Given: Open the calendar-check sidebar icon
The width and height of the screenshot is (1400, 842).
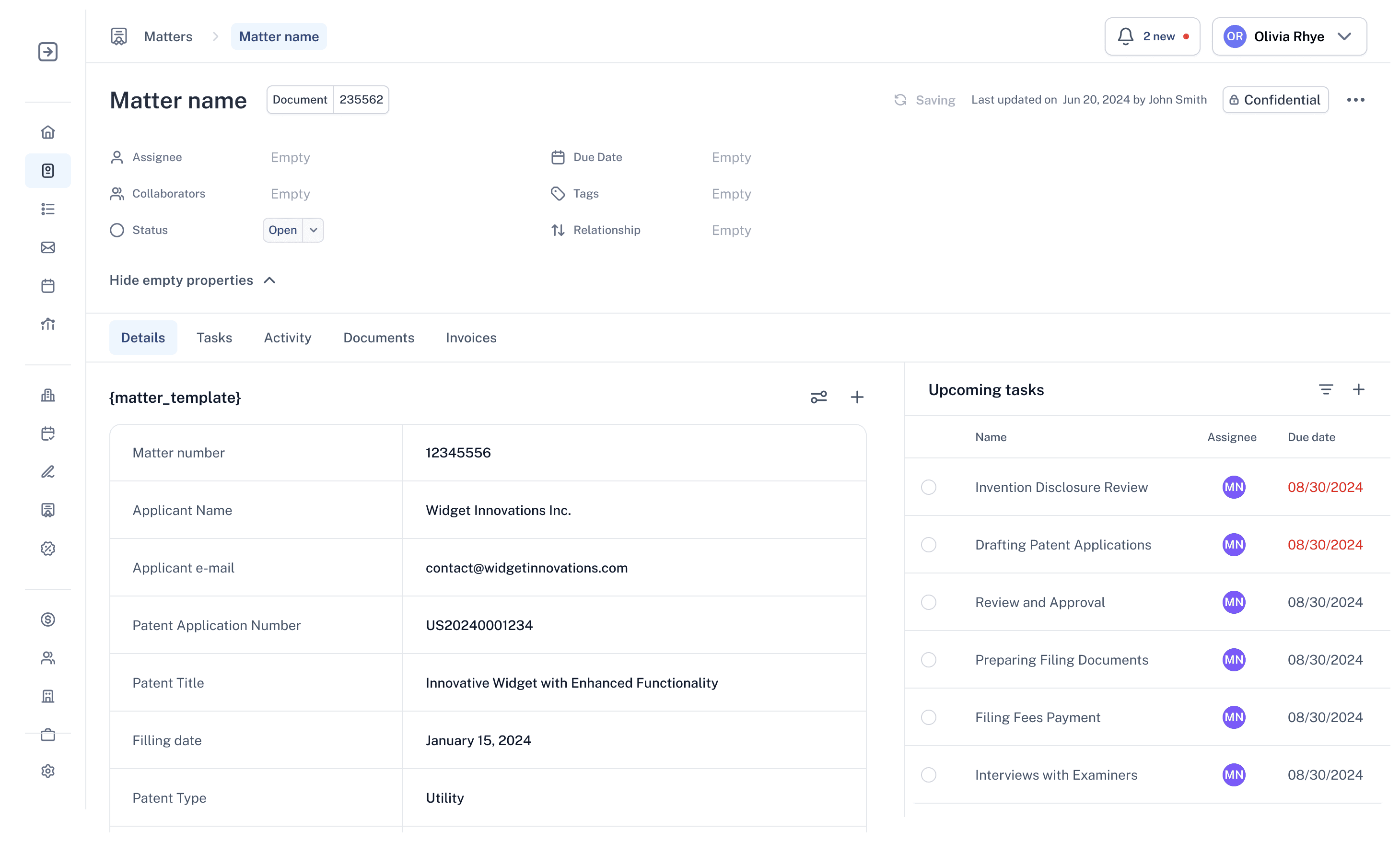Looking at the screenshot, I should click(x=47, y=433).
